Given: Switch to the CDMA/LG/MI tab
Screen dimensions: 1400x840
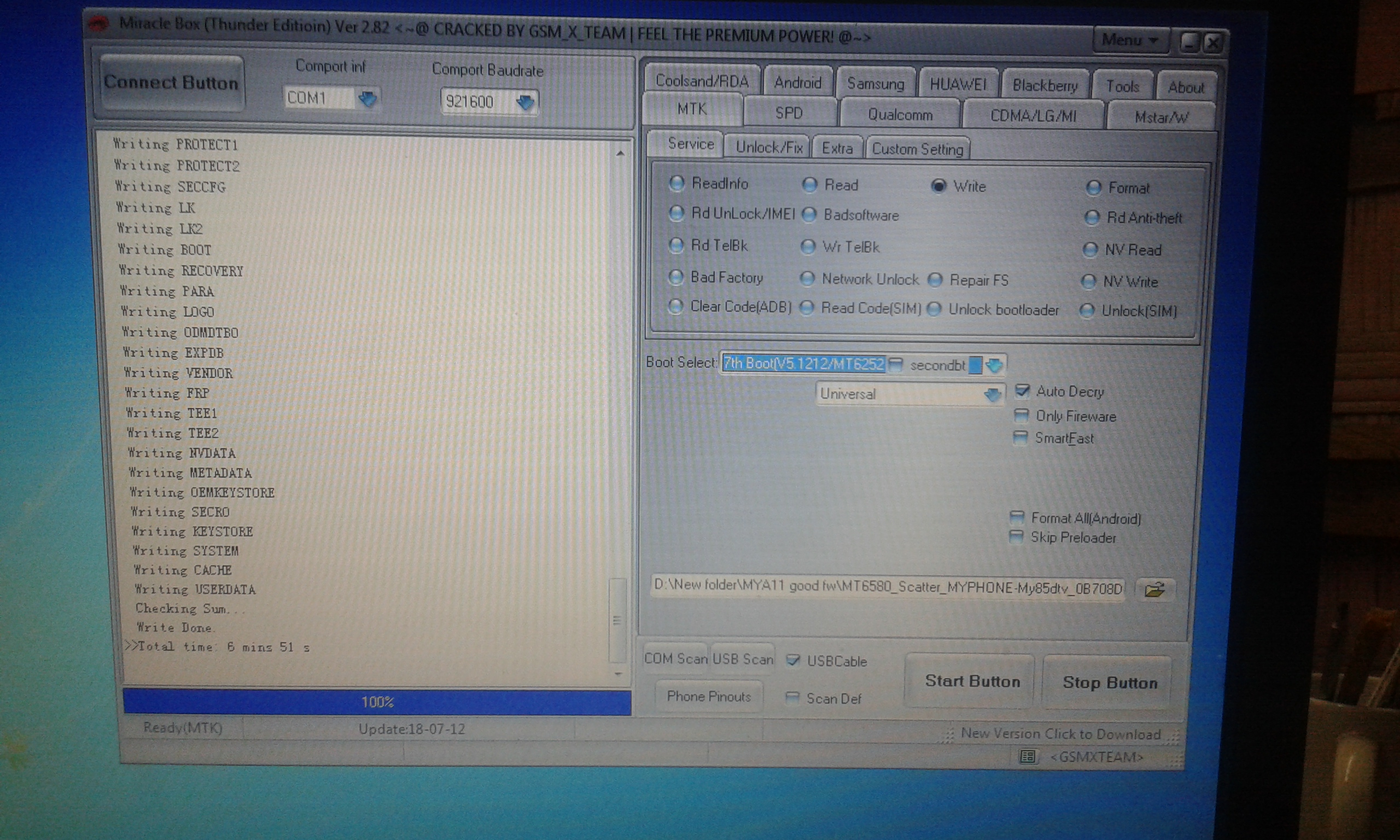Looking at the screenshot, I should point(1033,116).
